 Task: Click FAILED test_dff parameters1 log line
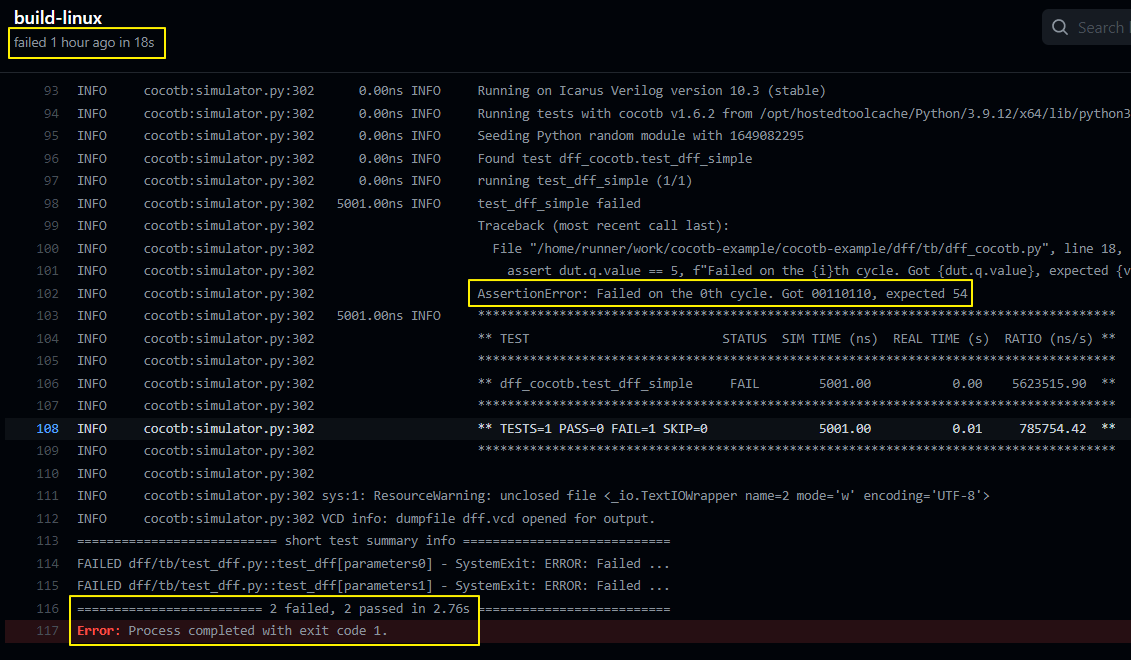[372, 586]
